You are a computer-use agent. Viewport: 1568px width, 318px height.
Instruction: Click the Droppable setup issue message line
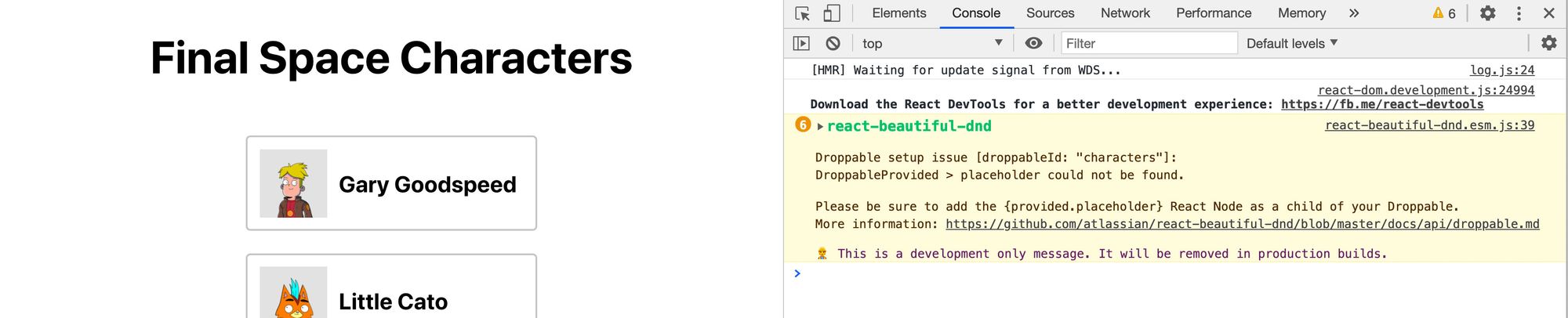pos(996,157)
